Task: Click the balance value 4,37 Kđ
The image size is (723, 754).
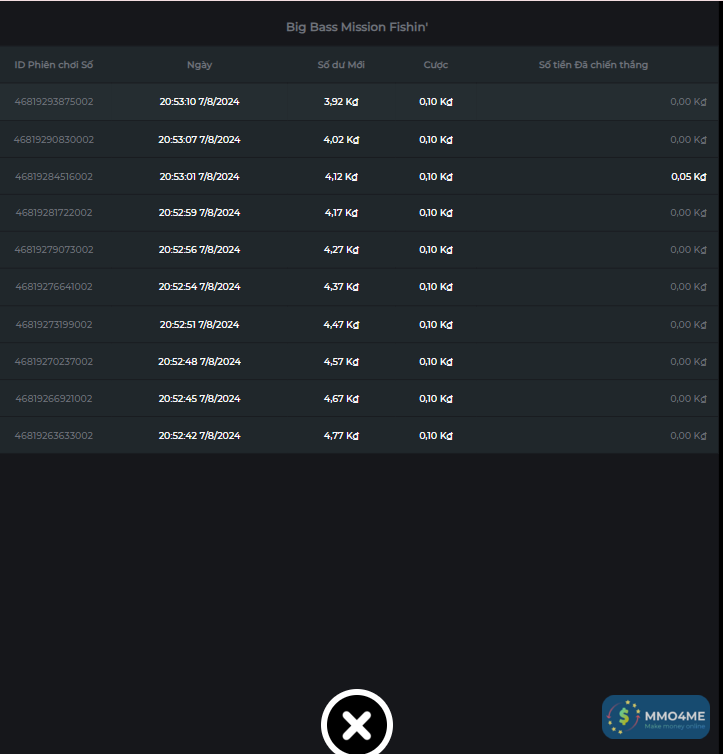Action: 341,287
